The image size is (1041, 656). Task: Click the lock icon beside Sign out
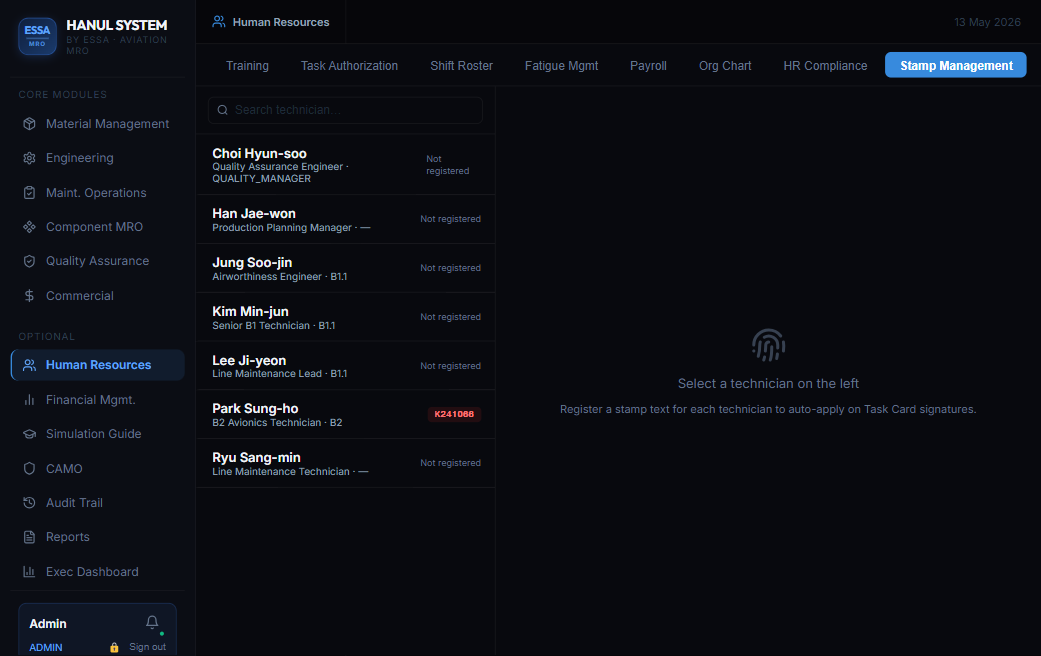pyautogui.click(x=114, y=647)
